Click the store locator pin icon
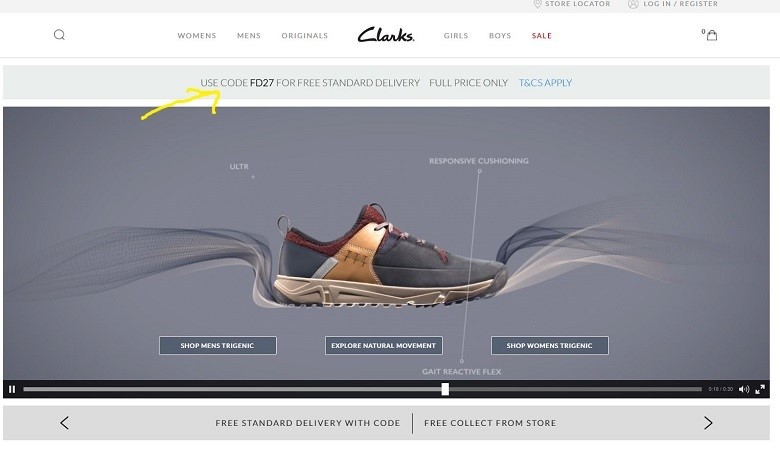The width and height of the screenshot is (780, 453). (x=537, y=4)
